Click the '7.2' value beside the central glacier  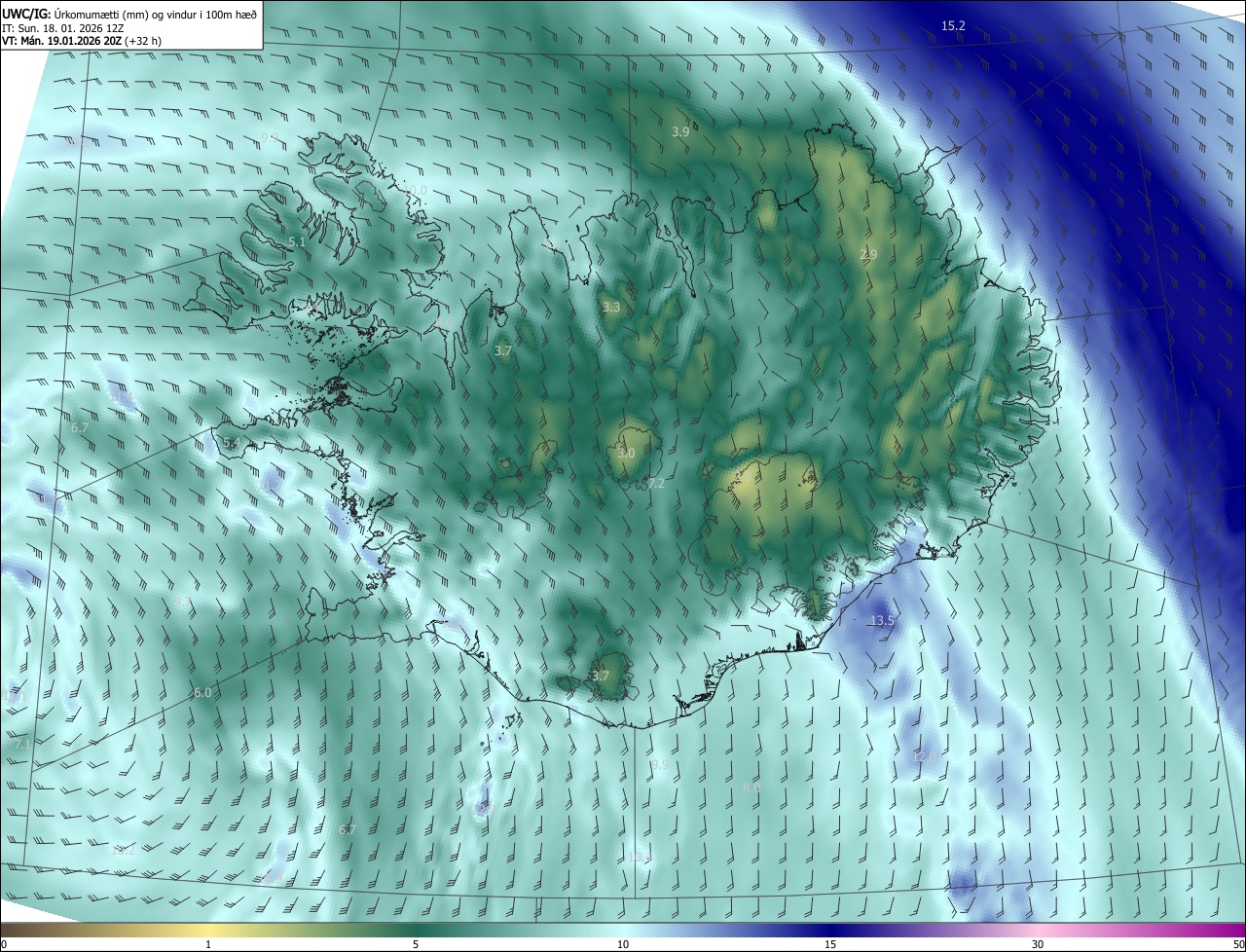[x=655, y=483]
